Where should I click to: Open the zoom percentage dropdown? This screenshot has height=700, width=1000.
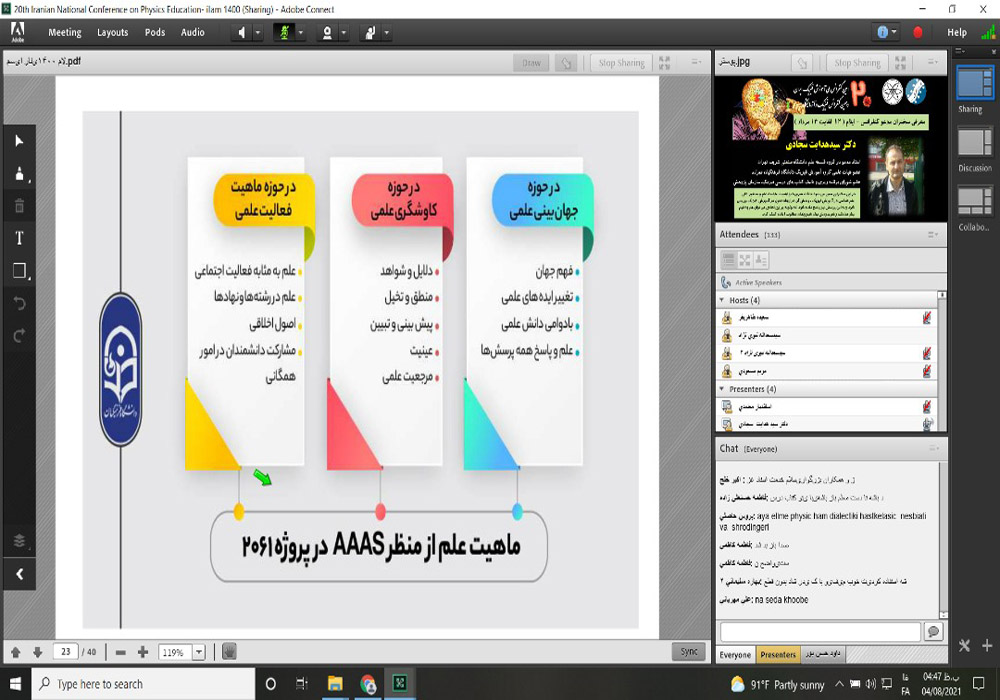click(x=198, y=652)
